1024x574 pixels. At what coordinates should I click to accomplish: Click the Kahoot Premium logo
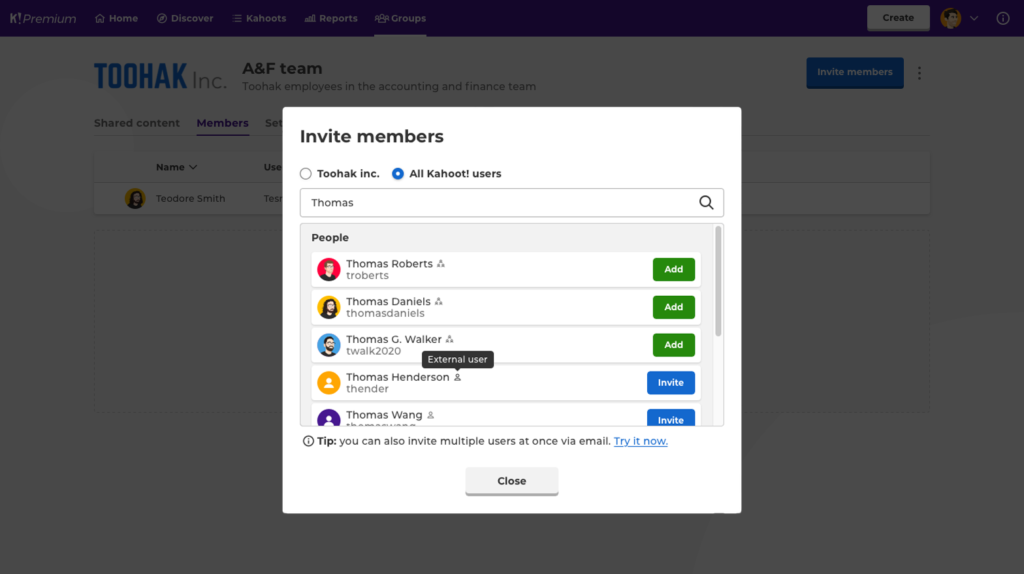coord(43,18)
